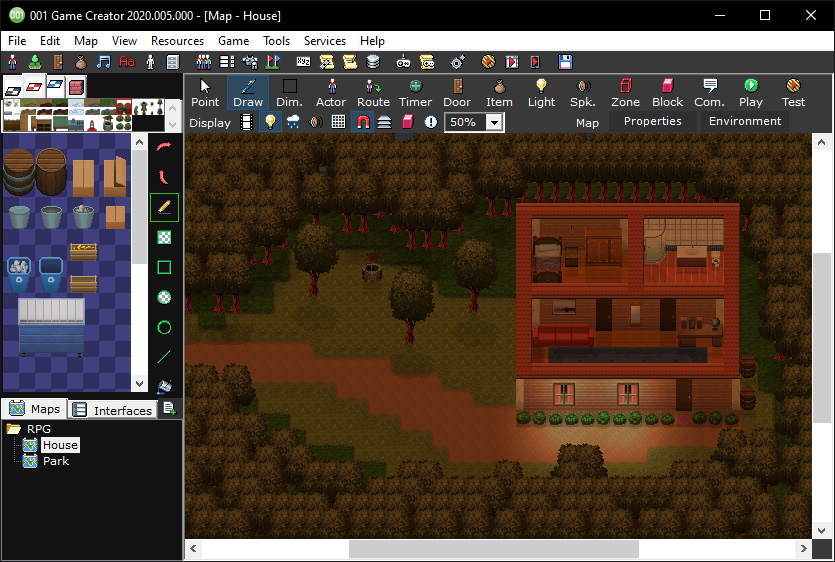Open the 50% zoom dropdown
The height and width of the screenshot is (562, 835).
[x=495, y=123]
